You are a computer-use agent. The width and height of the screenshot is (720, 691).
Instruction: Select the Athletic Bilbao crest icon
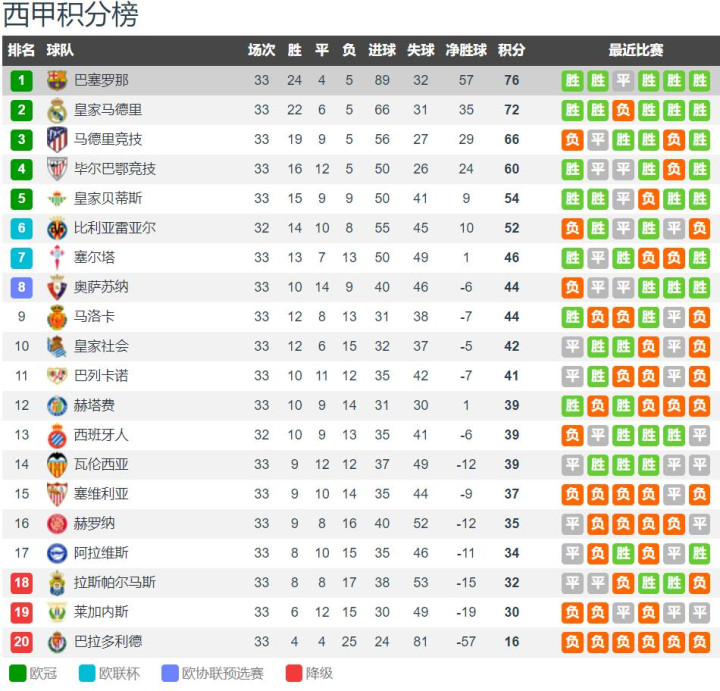[x=57, y=169]
